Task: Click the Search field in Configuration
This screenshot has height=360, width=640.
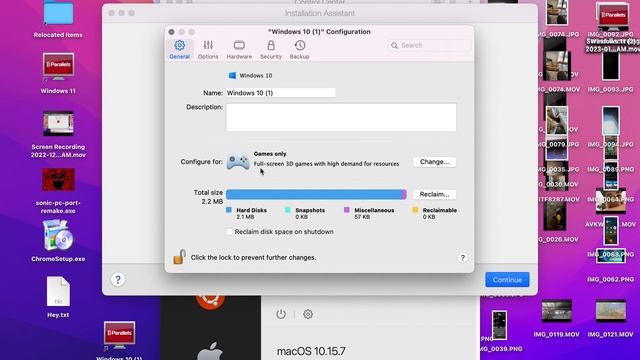Action: point(429,45)
